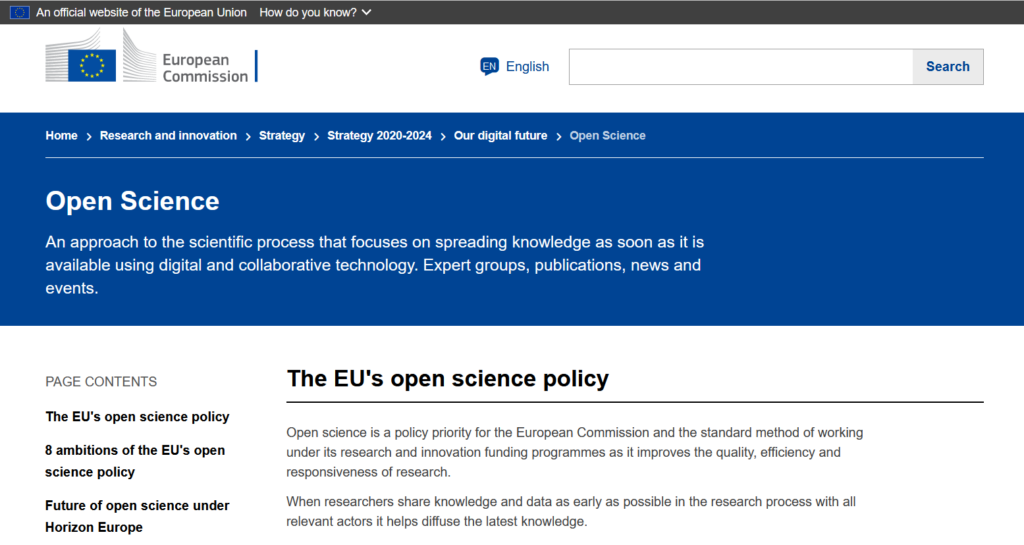
Task: Open the English language selector
Action: 515,67
